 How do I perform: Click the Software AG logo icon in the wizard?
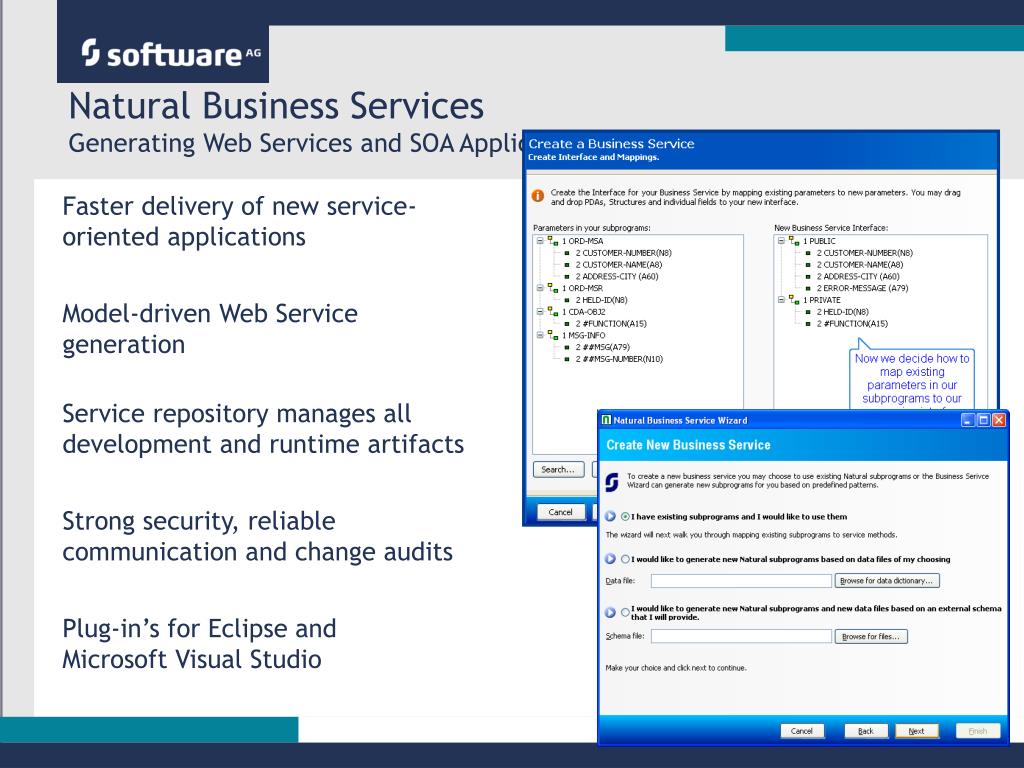click(x=611, y=481)
